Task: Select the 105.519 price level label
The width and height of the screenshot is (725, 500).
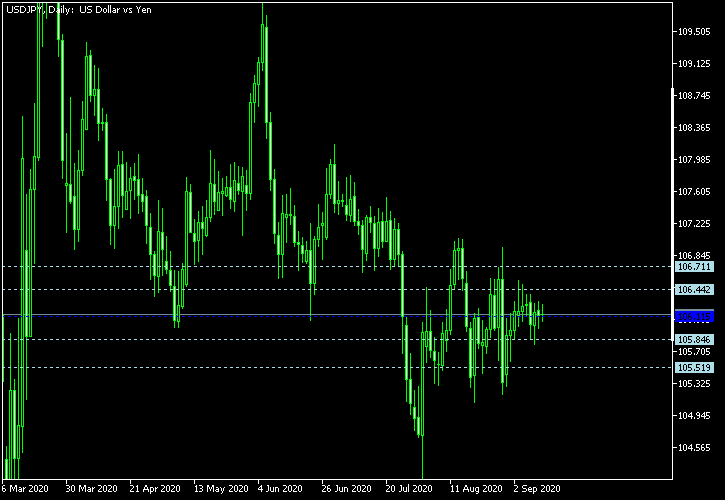Action: (694, 368)
